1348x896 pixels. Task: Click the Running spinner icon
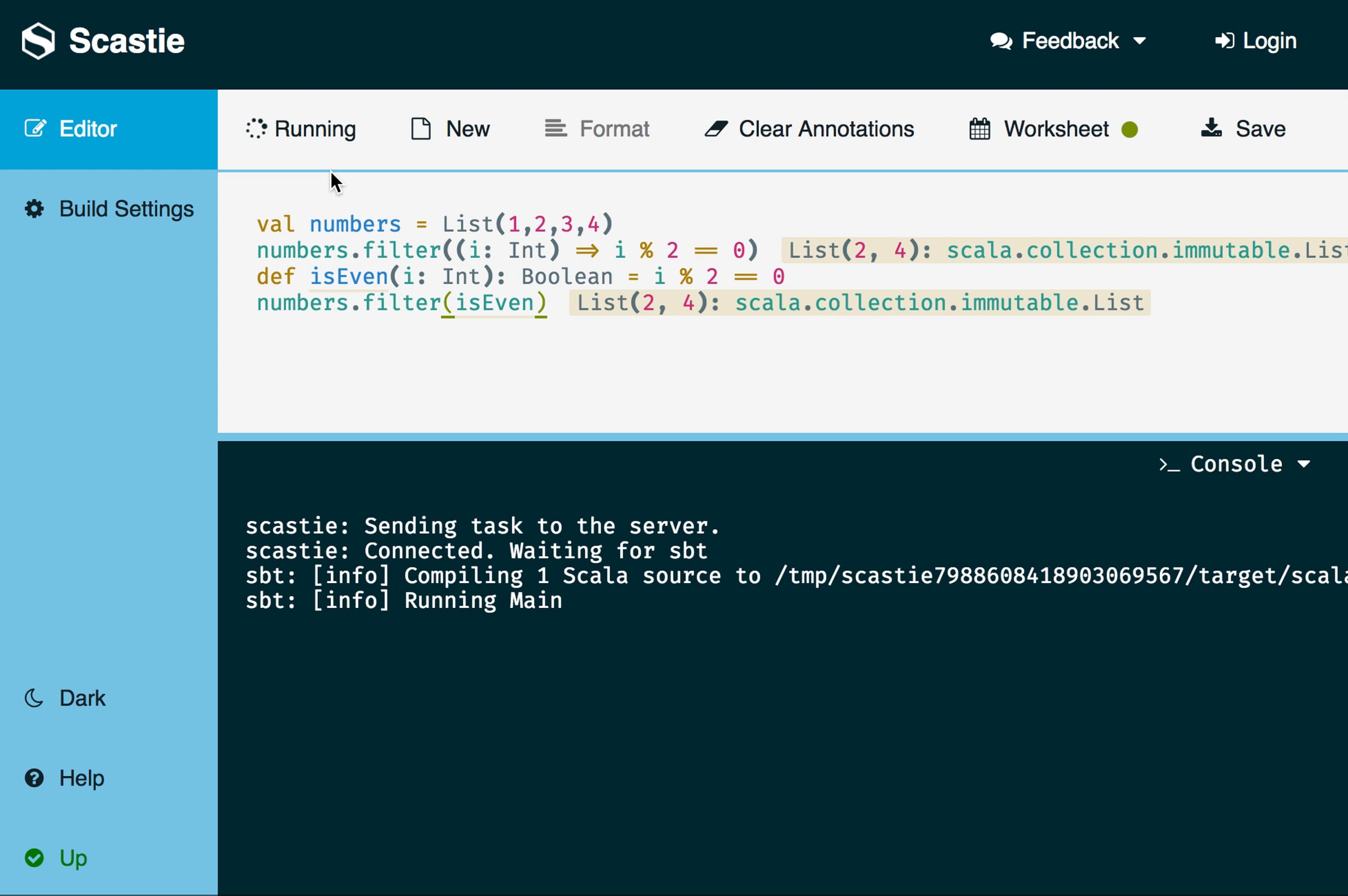coord(256,129)
